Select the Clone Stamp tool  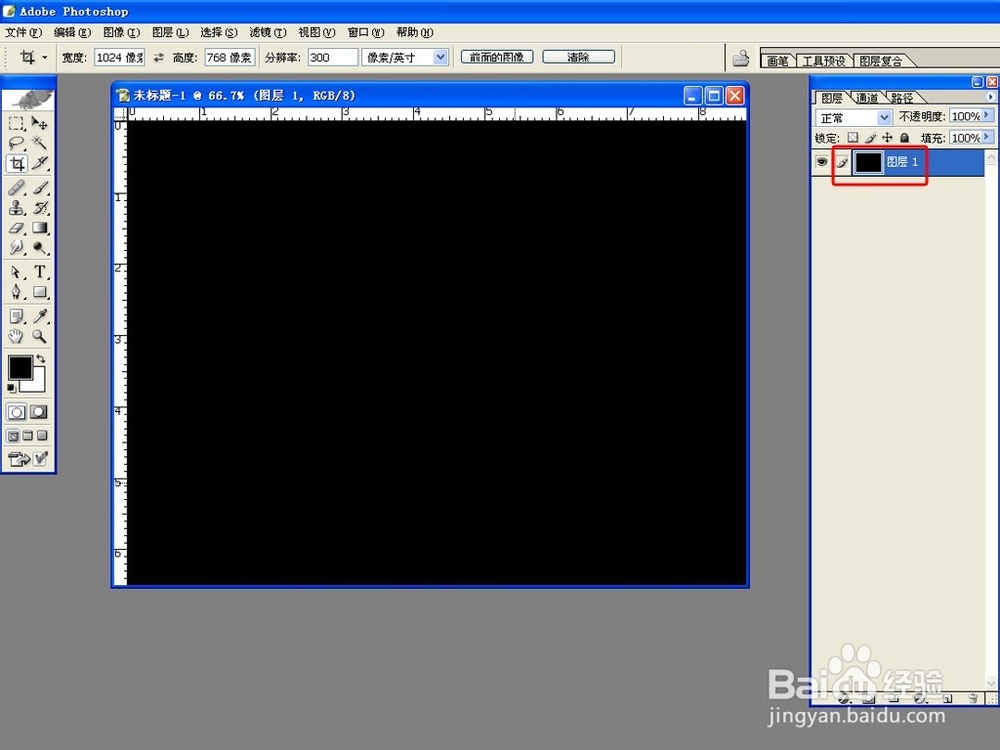pos(17,207)
